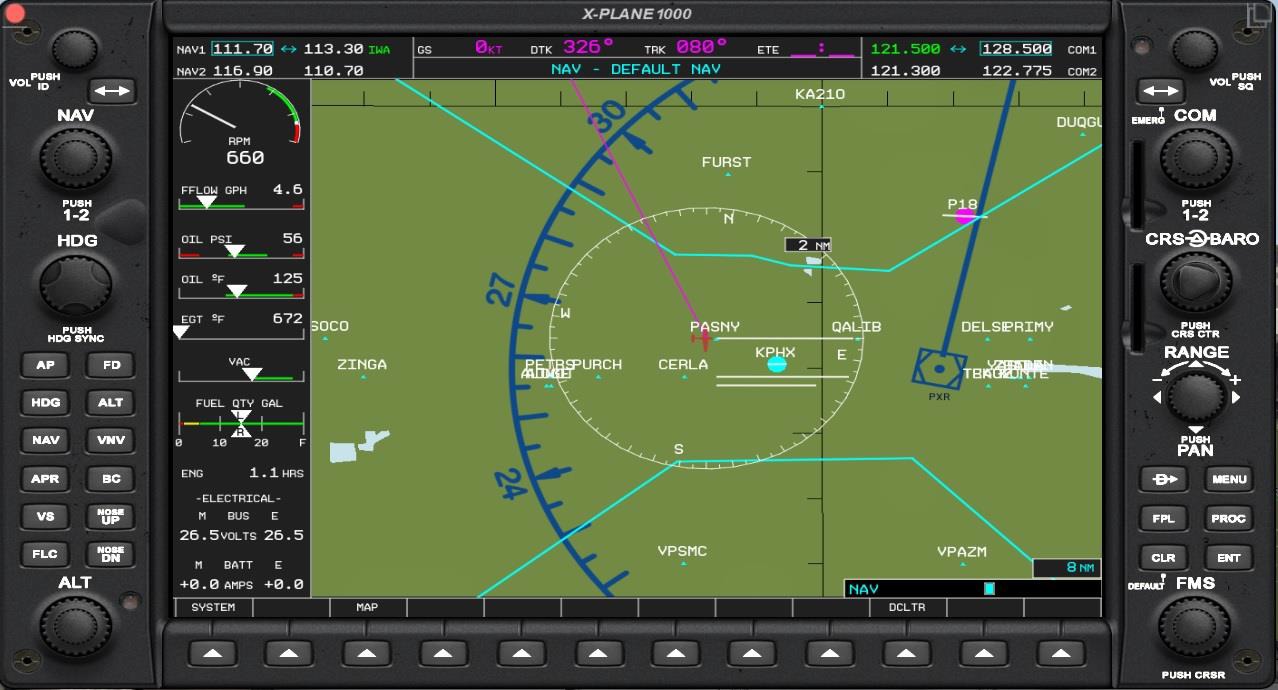The height and width of the screenshot is (690, 1278).
Task: Toggle the AP autopilot button
Action: pyautogui.click(x=46, y=365)
